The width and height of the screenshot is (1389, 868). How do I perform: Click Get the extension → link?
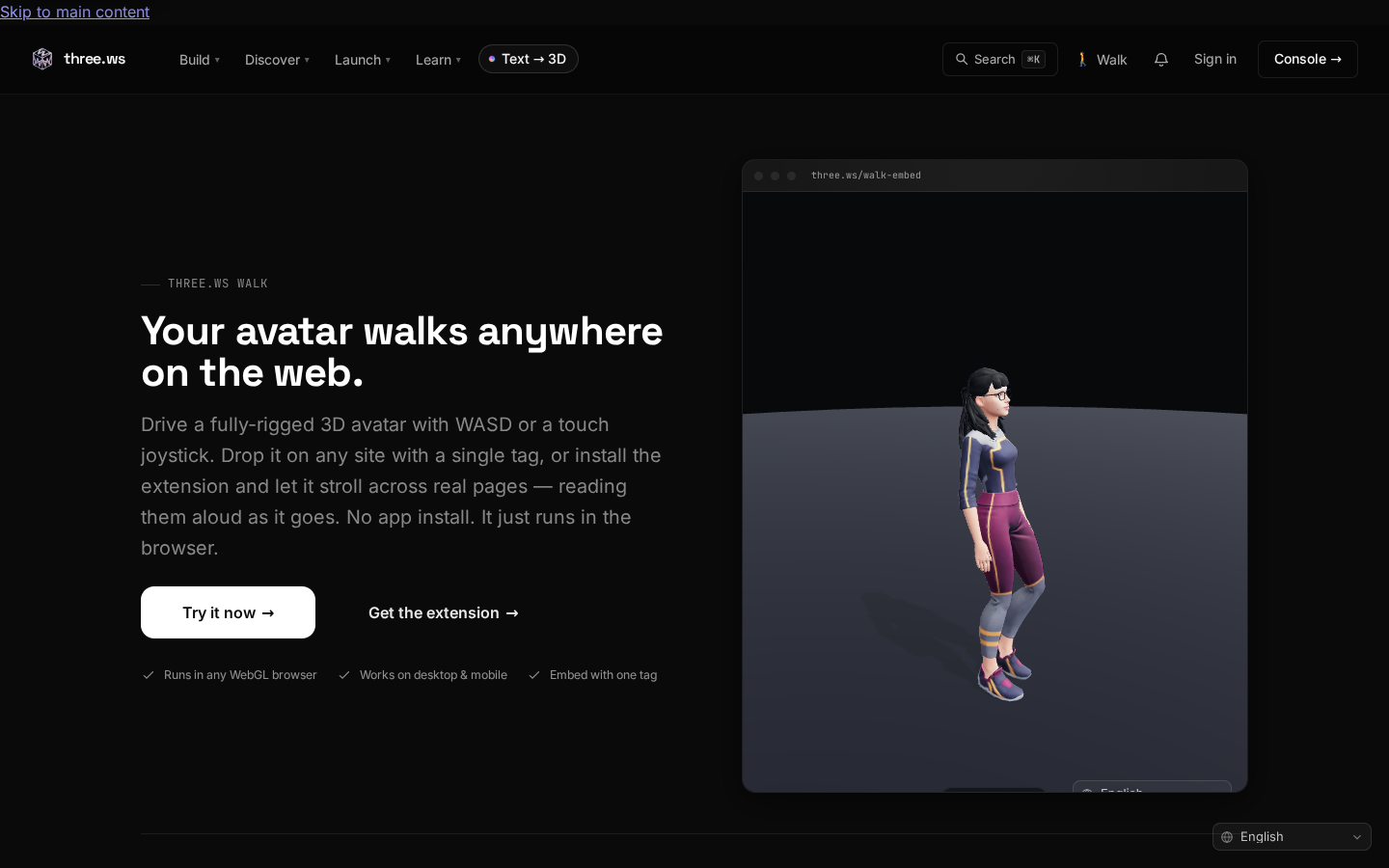[x=444, y=612]
